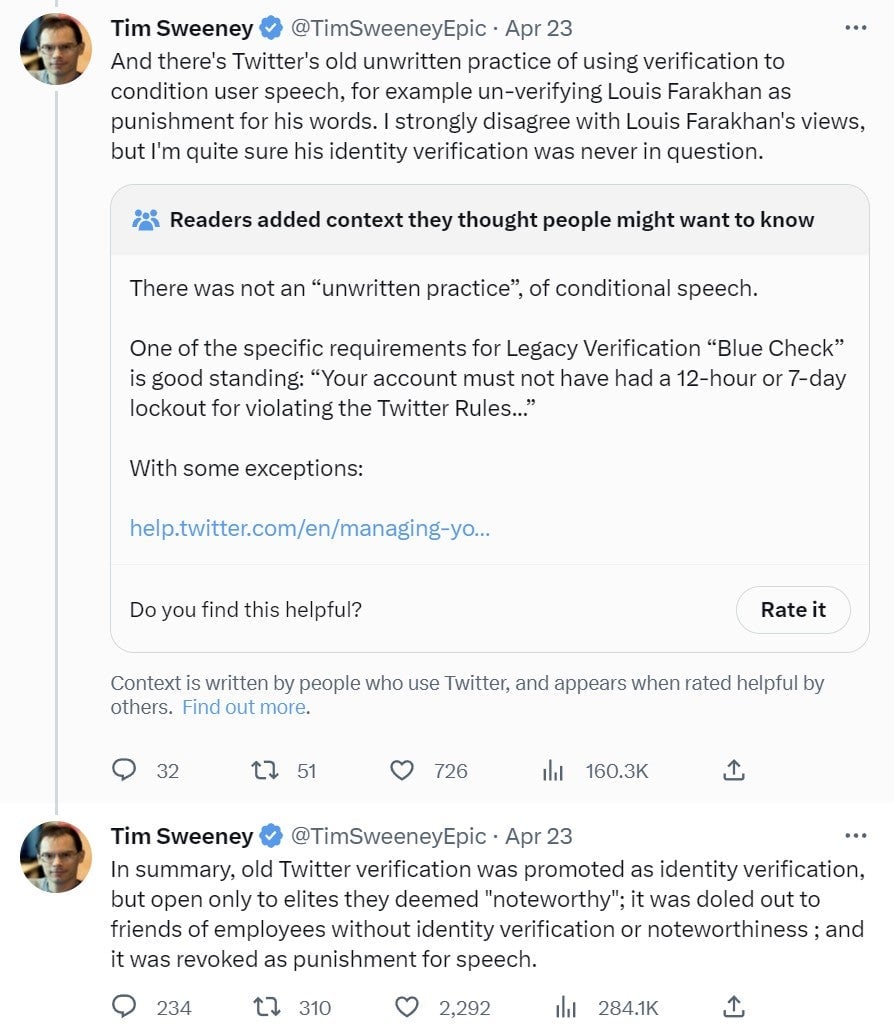Reply to the first Tim Sweeney tweet
Image resolution: width=894 pixels, height=1033 pixels.
(124, 770)
